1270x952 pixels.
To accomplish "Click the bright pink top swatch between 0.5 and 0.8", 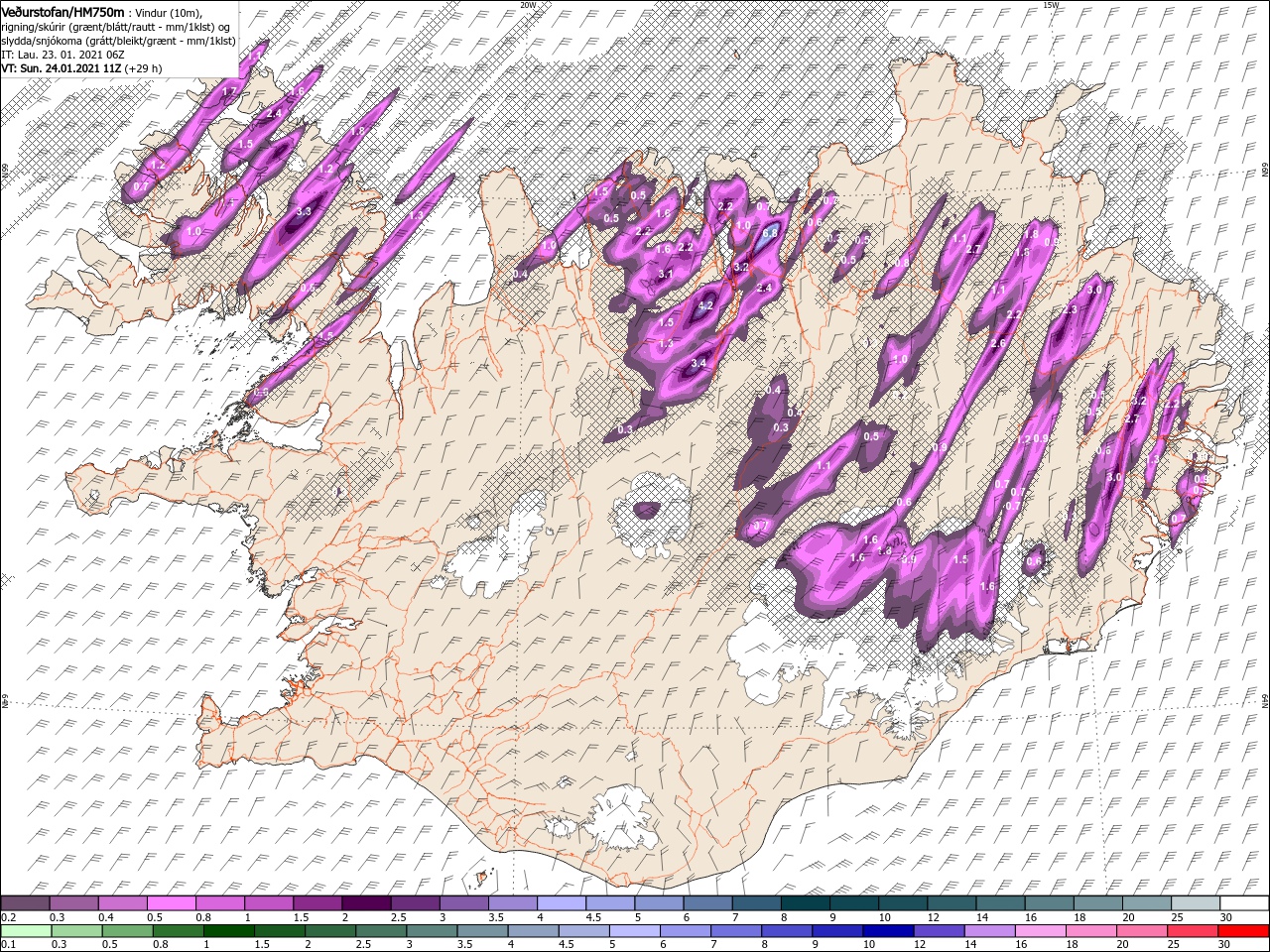I will 172,903.
